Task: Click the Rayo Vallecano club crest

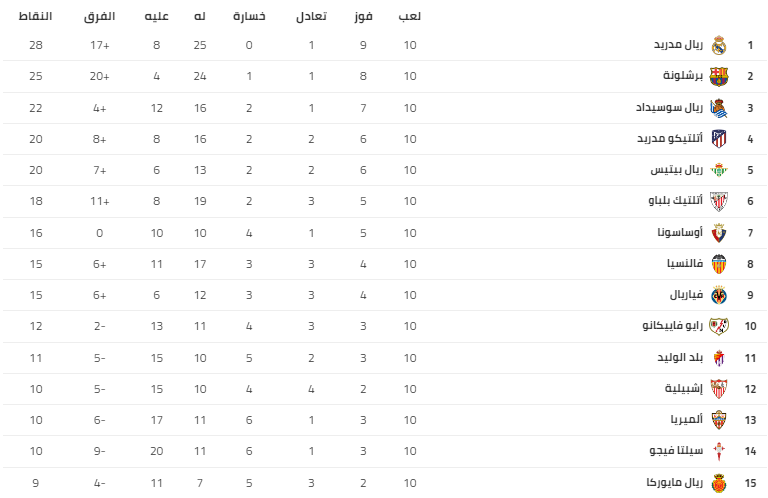Action: (x=718, y=326)
